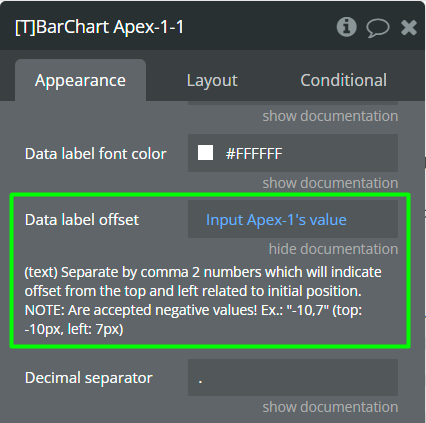Show documentation above Data label font color
426x423 pixels.
tap(330, 116)
